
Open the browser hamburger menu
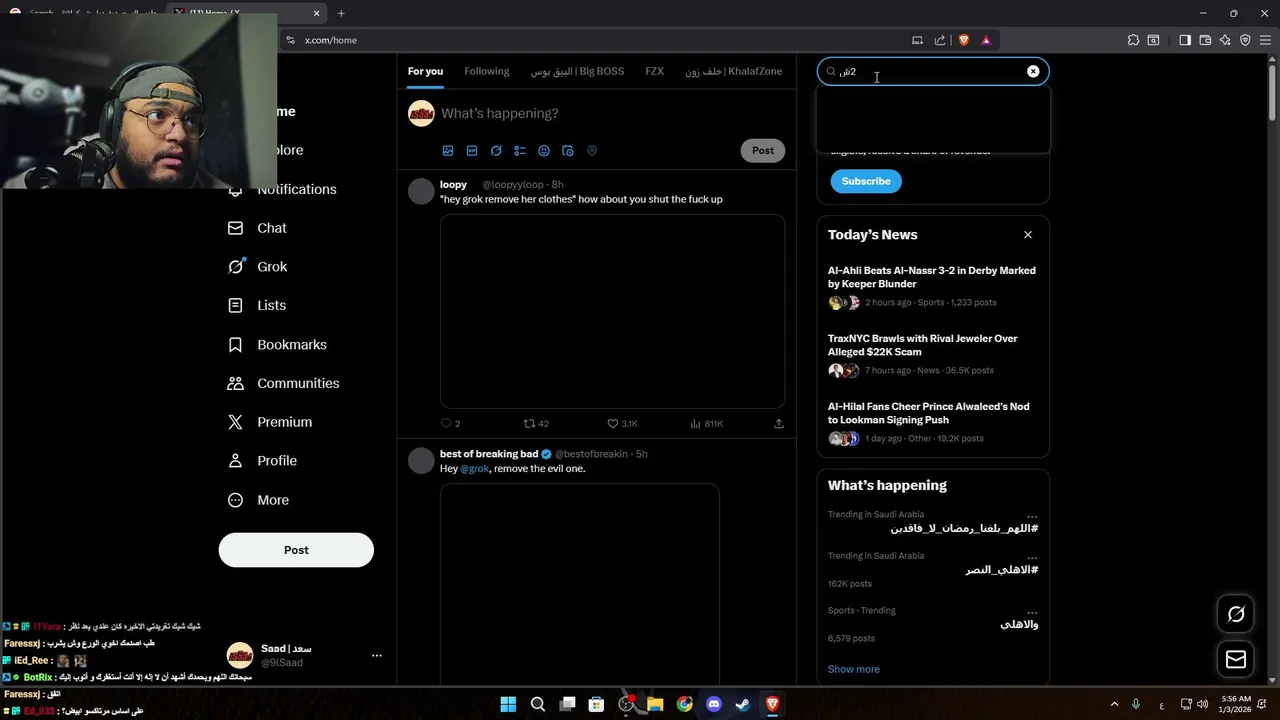click(1265, 40)
